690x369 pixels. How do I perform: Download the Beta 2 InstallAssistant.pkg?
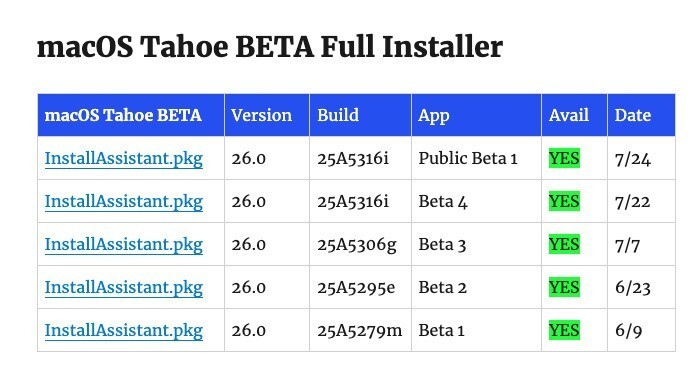click(124, 287)
